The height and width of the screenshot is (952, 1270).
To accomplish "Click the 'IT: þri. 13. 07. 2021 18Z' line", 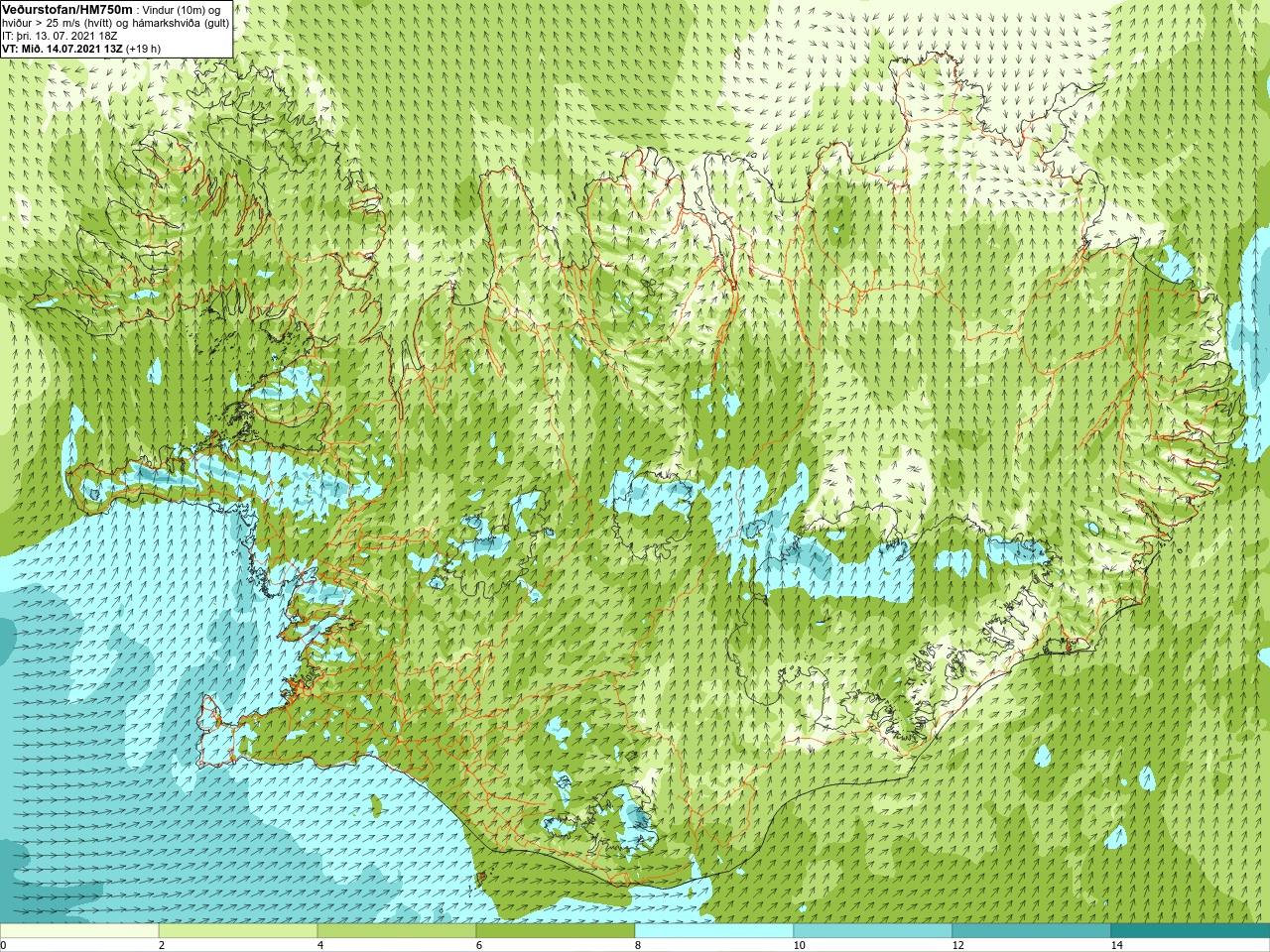I will [x=60, y=36].
